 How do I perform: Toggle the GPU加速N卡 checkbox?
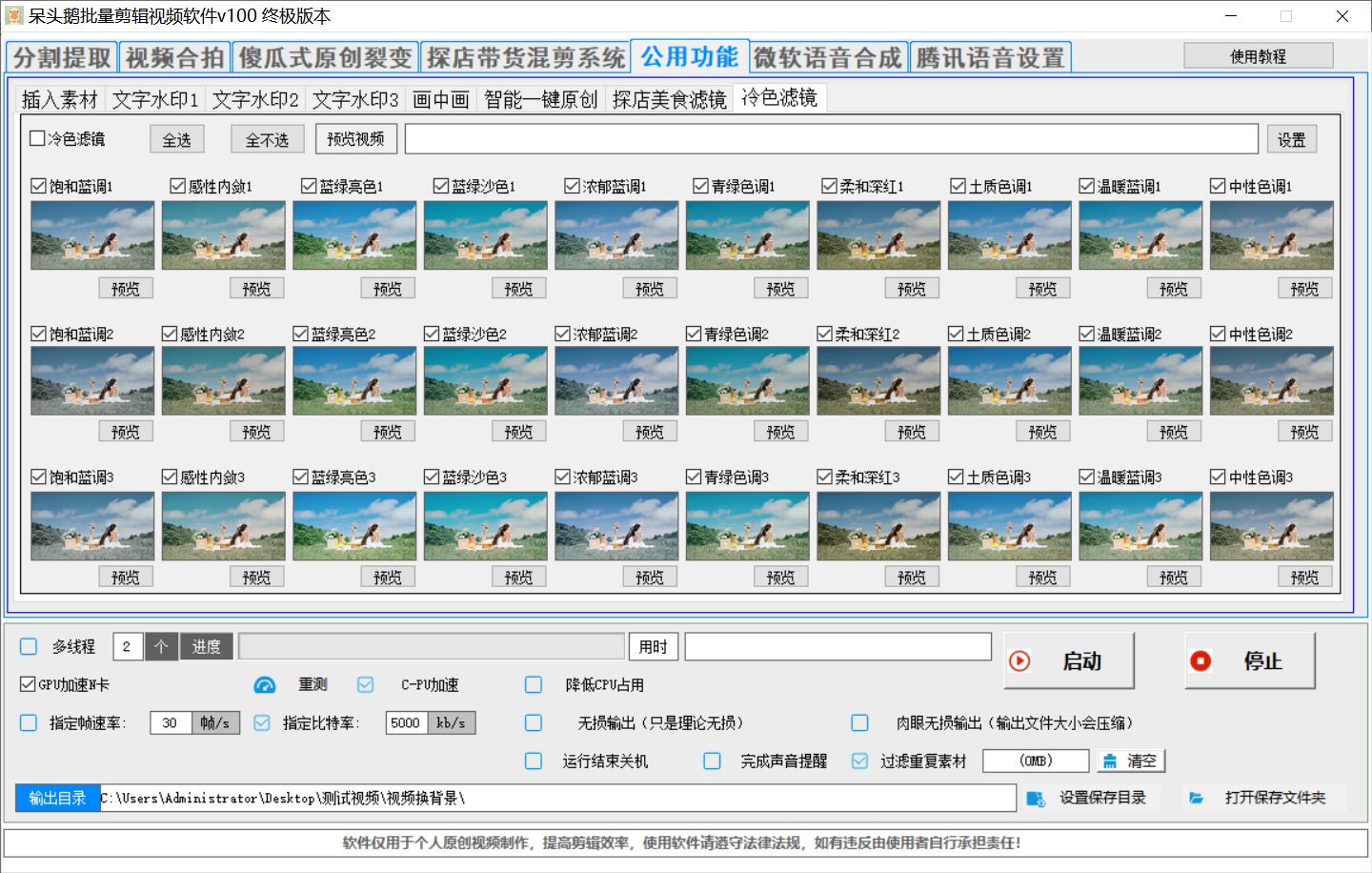point(28,684)
